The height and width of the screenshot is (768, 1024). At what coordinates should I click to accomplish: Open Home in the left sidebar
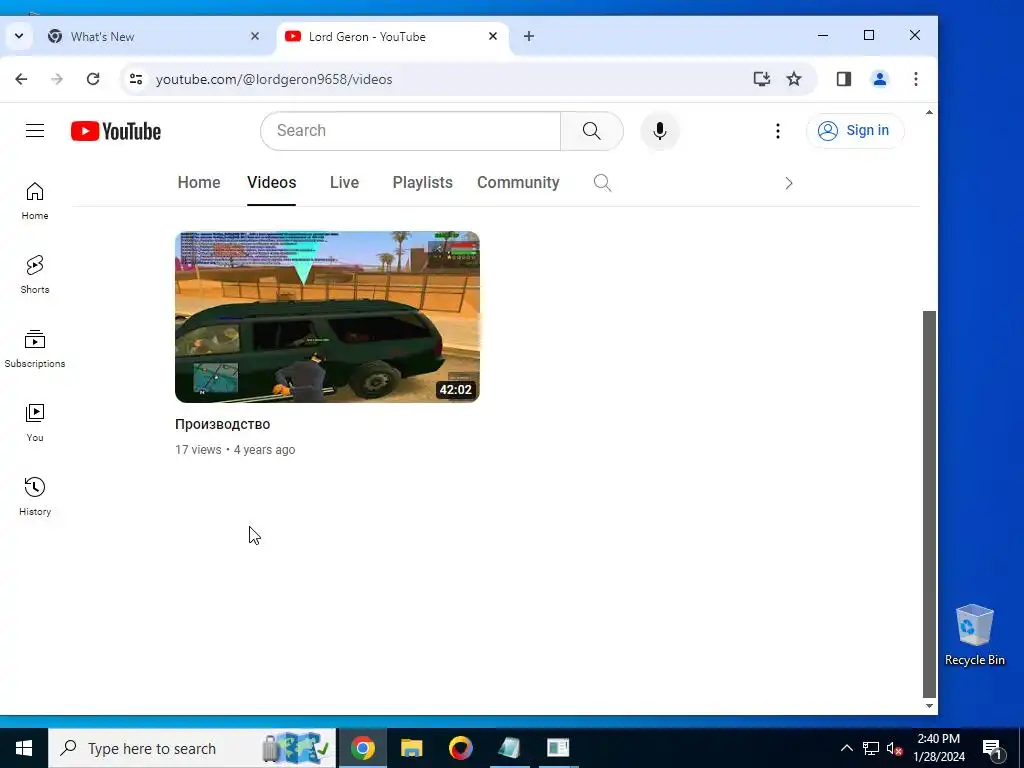(x=35, y=201)
